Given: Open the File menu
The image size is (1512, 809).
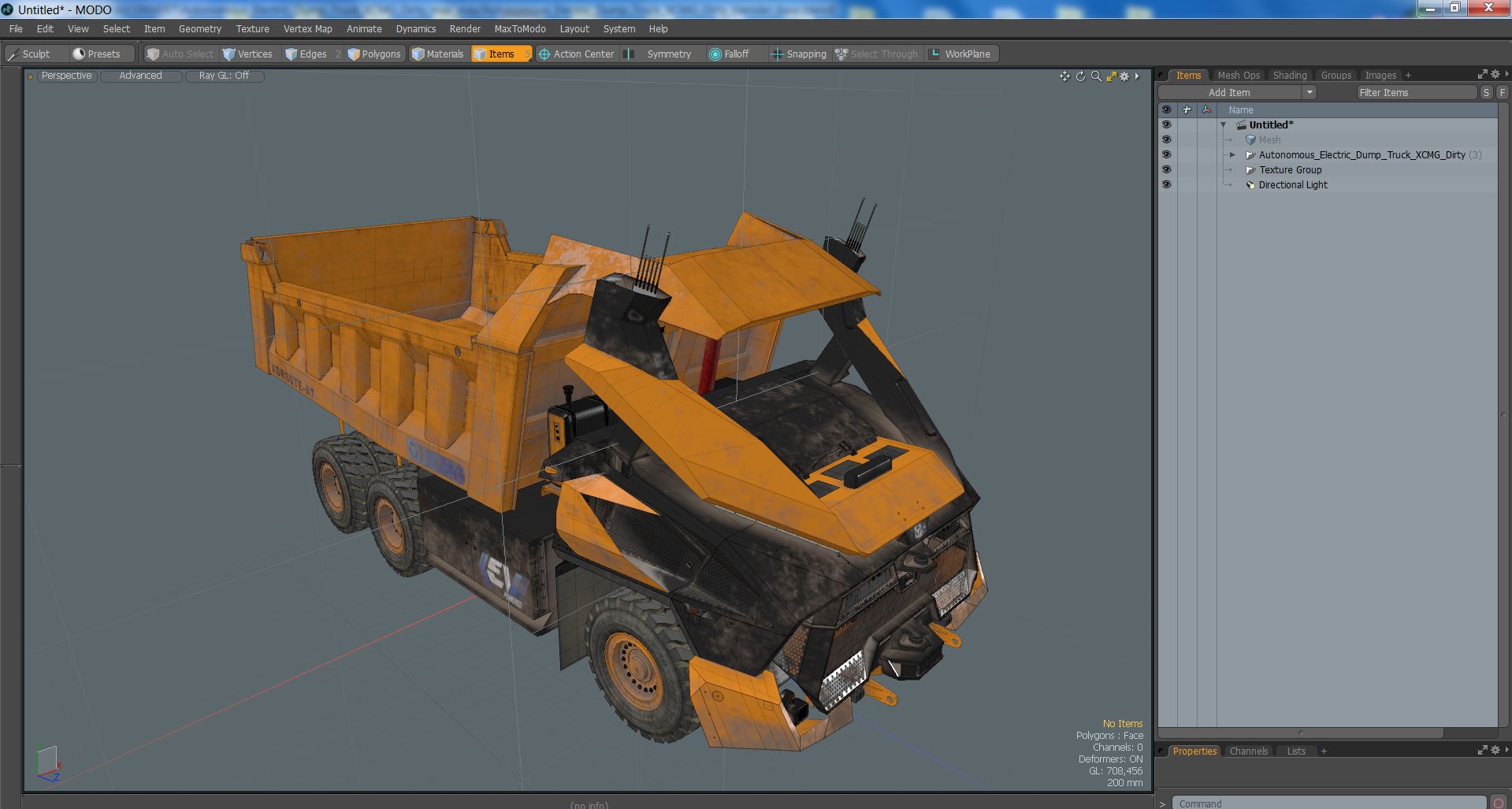Looking at the screenshot, I should [16, 28].
